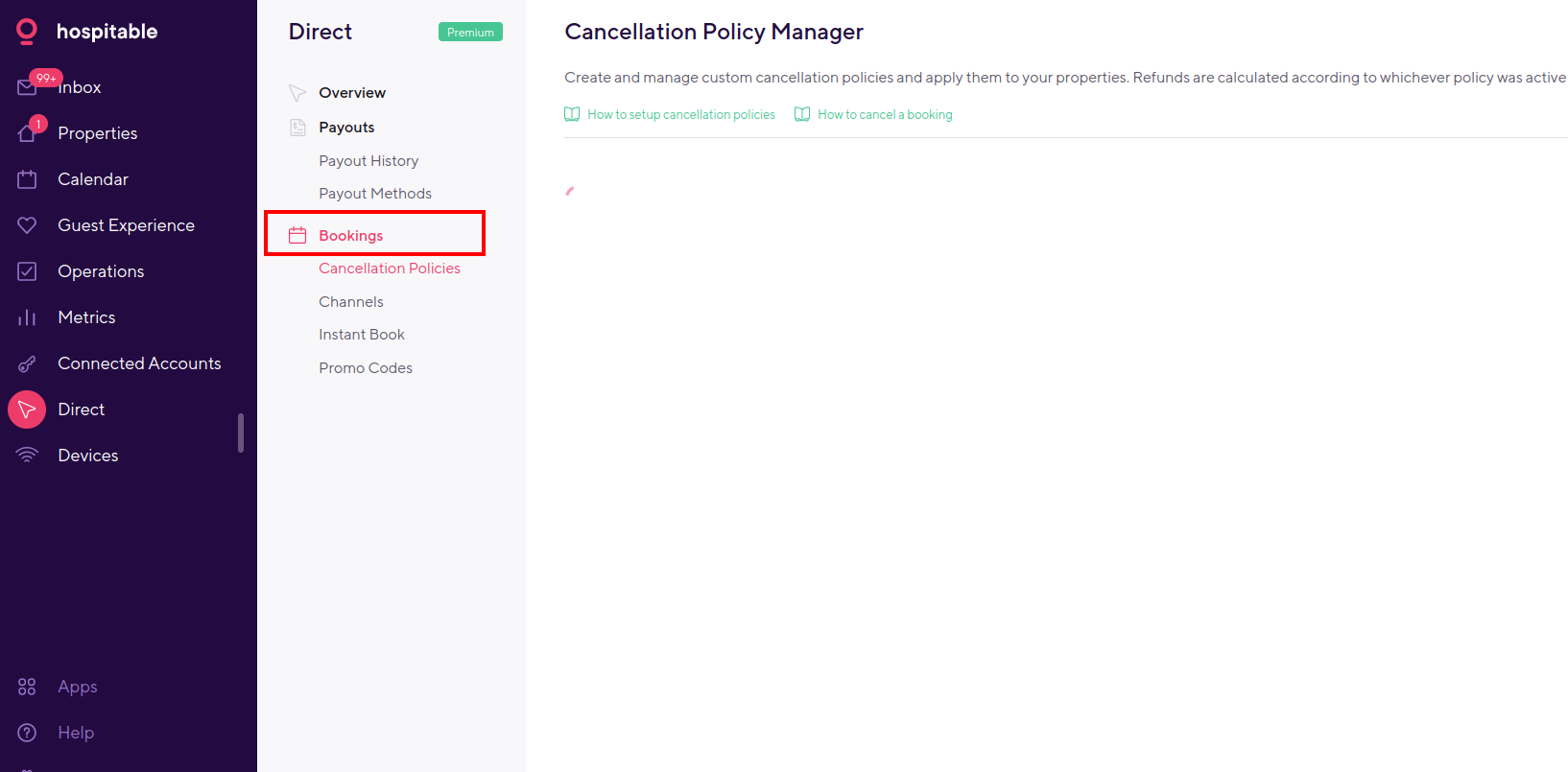Click the Guest Experience heart icon
Image resolution: width=1568 pixels, height=772 pixels.
click(x=27, y=225)
